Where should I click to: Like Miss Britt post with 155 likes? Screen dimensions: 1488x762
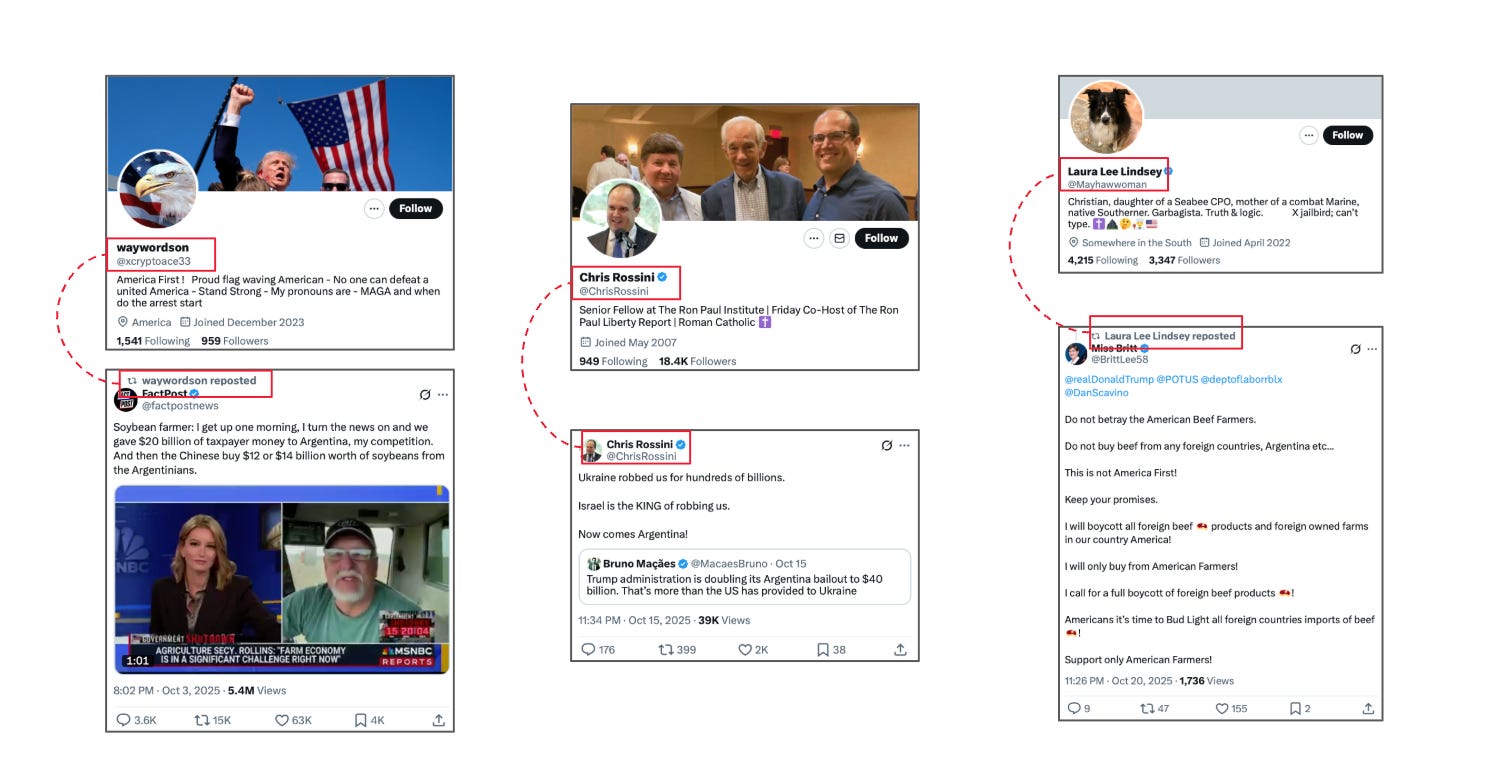1231,709
